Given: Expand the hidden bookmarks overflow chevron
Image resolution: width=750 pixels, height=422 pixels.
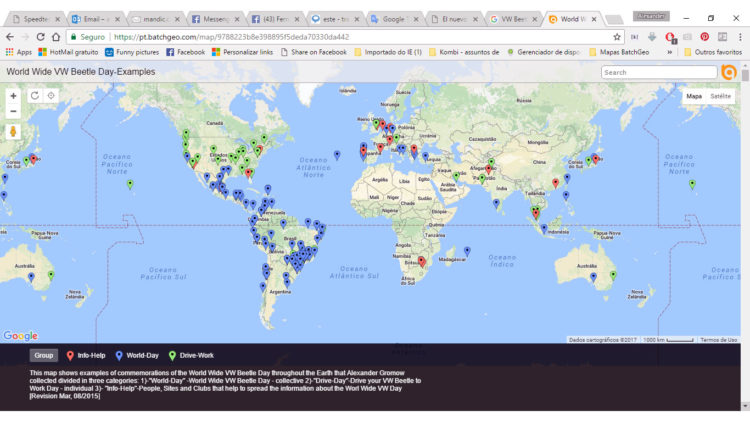Looking at the screenshot, I should click(669, 52).
